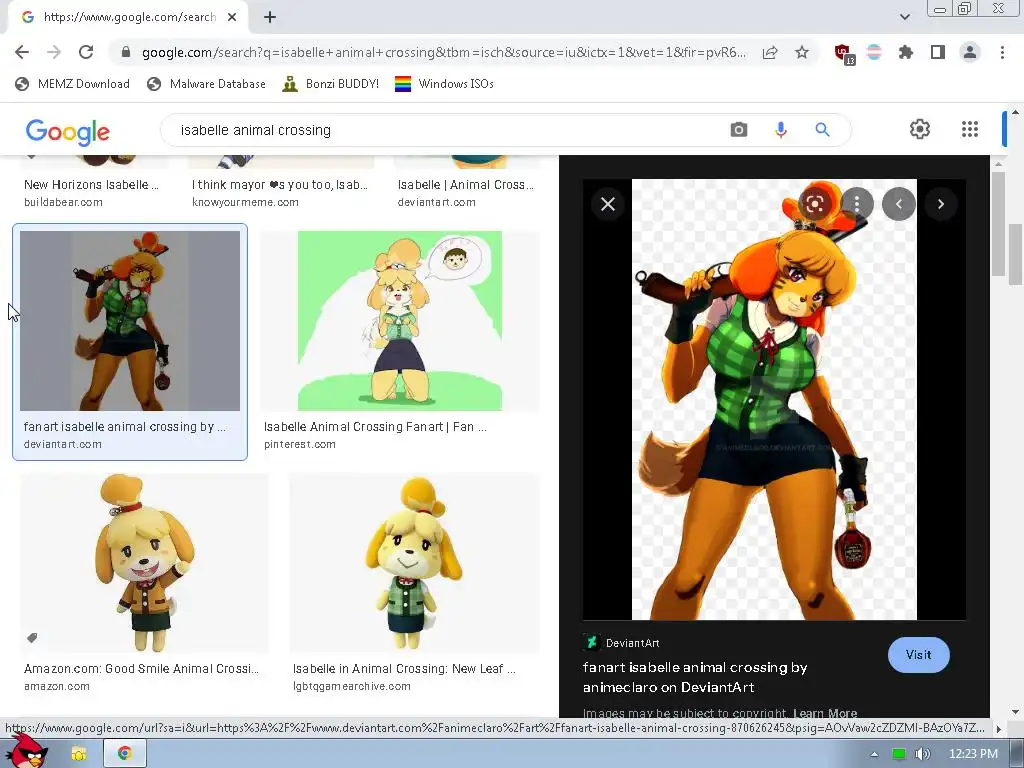Go to Google home via logo
1024x768 pixels.
tap(68, 131)
